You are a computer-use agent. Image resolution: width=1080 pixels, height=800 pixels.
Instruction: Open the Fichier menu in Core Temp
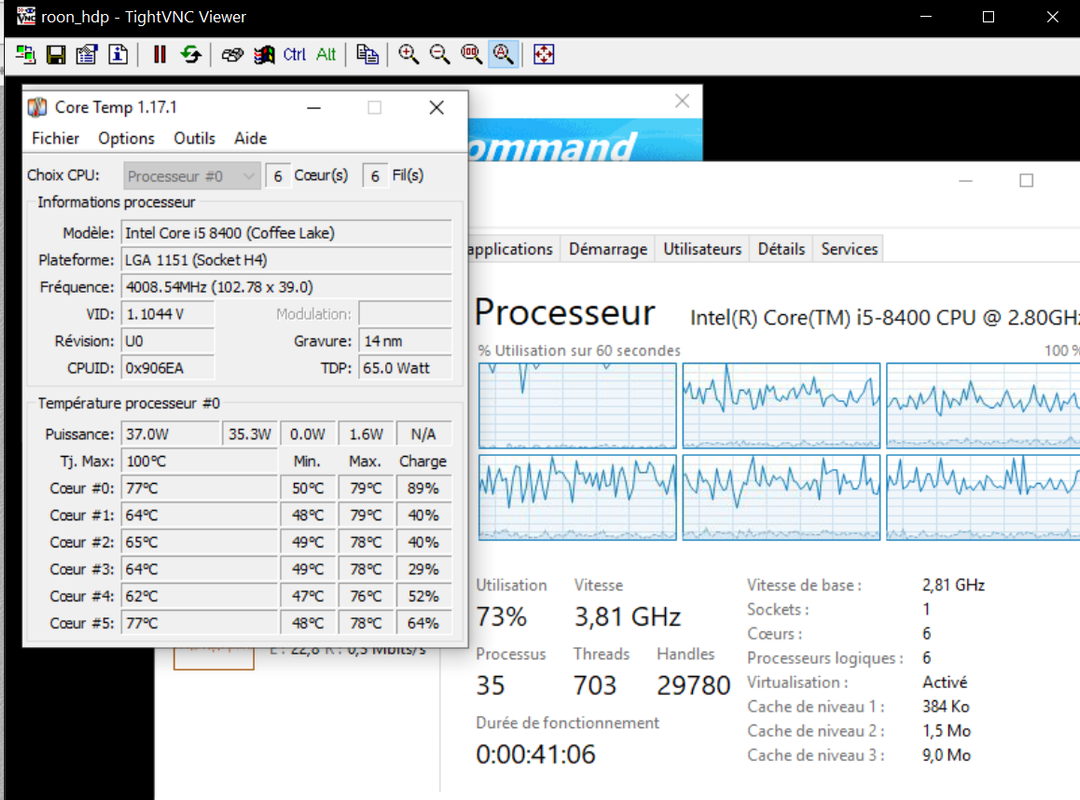55,139
